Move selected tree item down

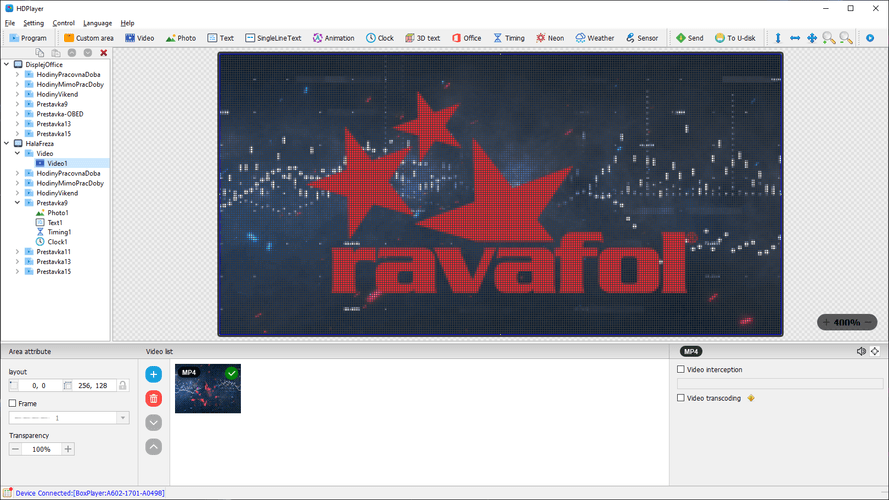click(x=87, y=53)
